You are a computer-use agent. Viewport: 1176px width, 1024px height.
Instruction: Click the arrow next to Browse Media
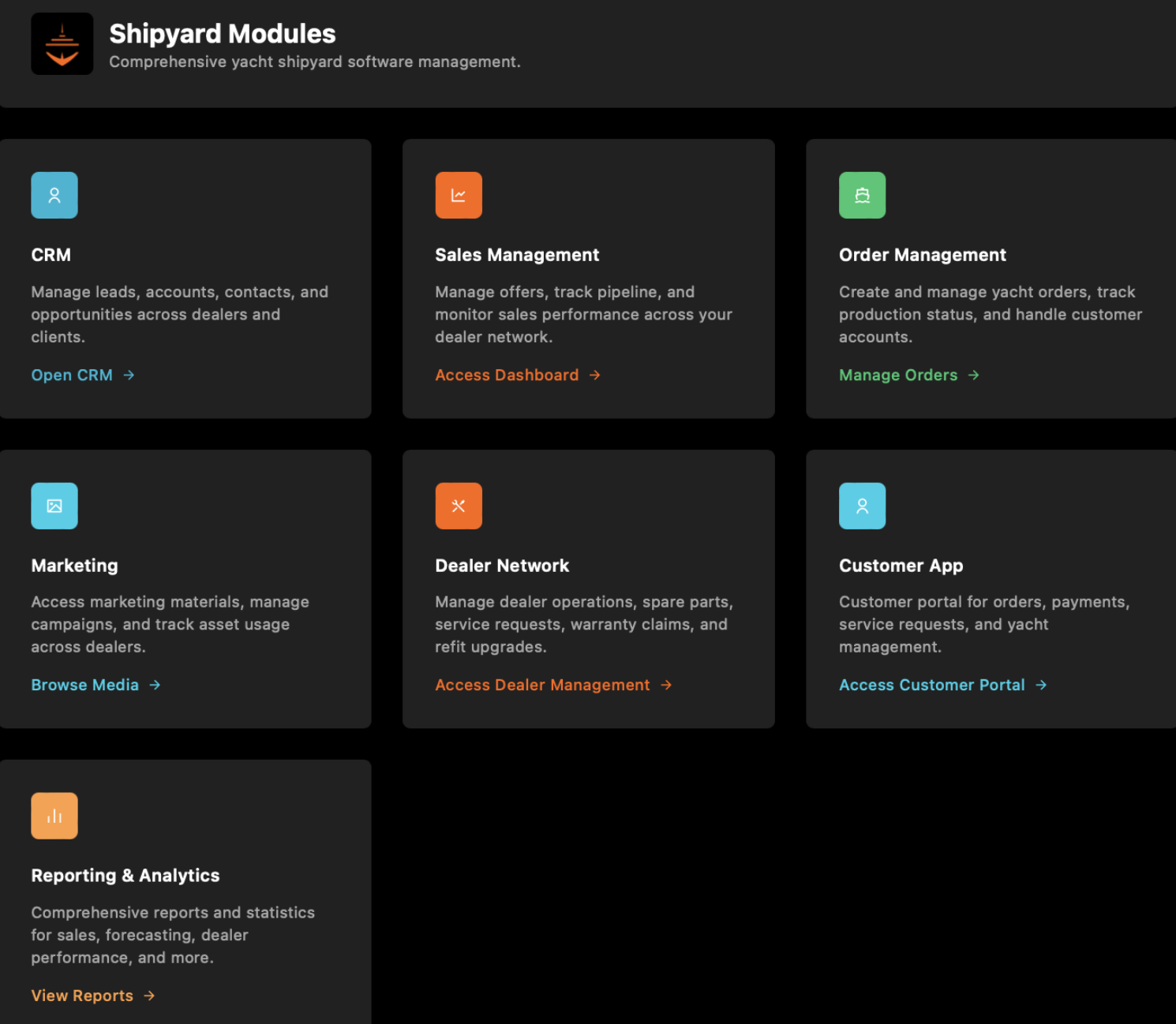pyautogui.click(x=155, y=685)
